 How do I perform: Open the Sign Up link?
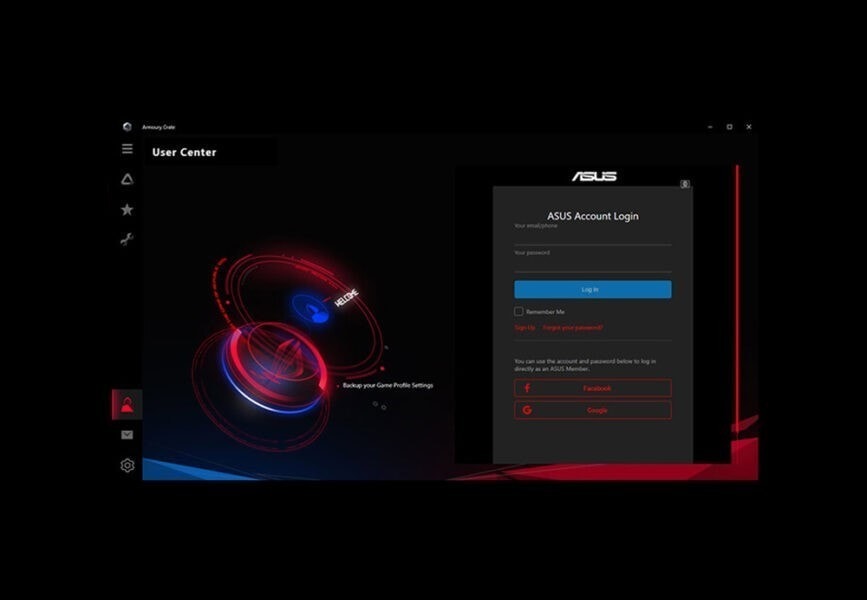coord(525,327)
